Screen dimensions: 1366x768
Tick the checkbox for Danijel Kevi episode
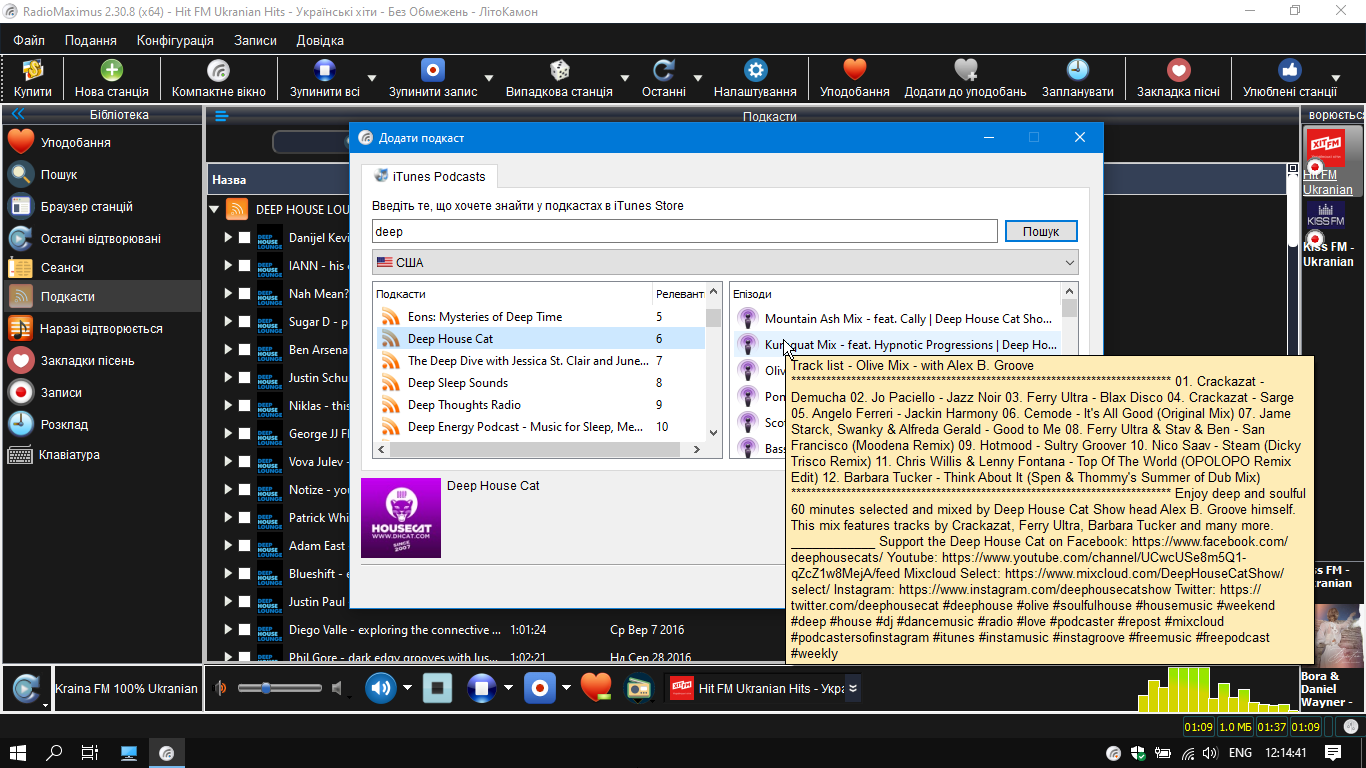(244, 238)
